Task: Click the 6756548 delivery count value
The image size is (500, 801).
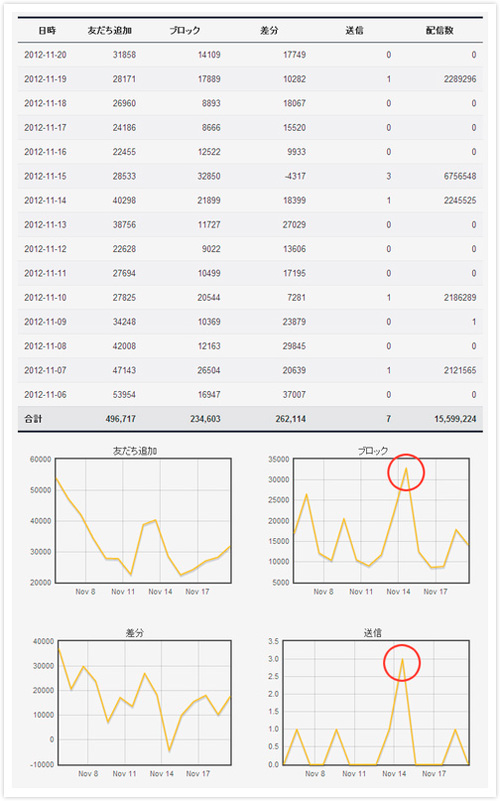Action: [x=460, y=176]
